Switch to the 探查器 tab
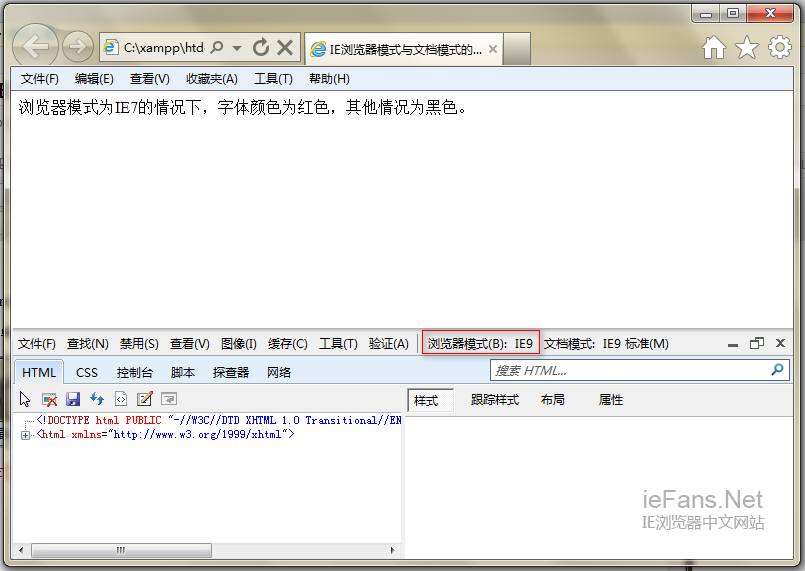 [231, 372]
